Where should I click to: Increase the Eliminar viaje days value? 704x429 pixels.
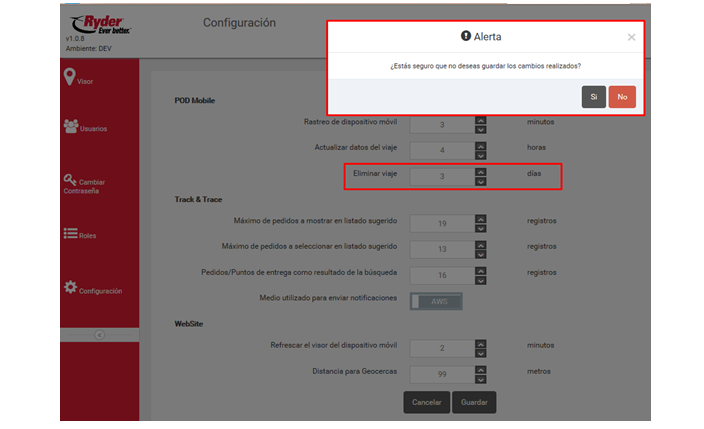pyautogui.click(x=481, y=172)
